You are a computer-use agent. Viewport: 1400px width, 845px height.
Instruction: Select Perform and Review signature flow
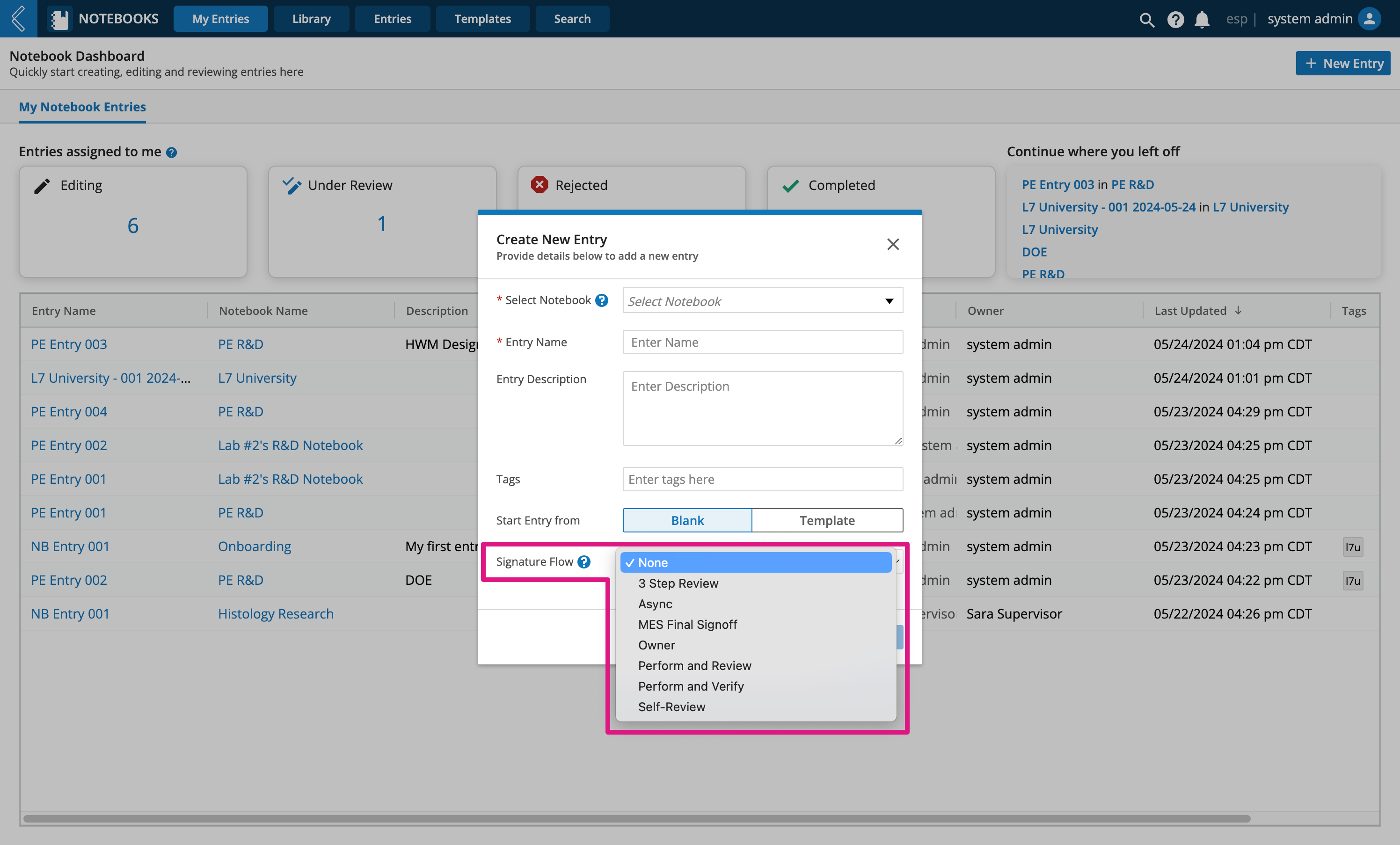coord(695,665)
